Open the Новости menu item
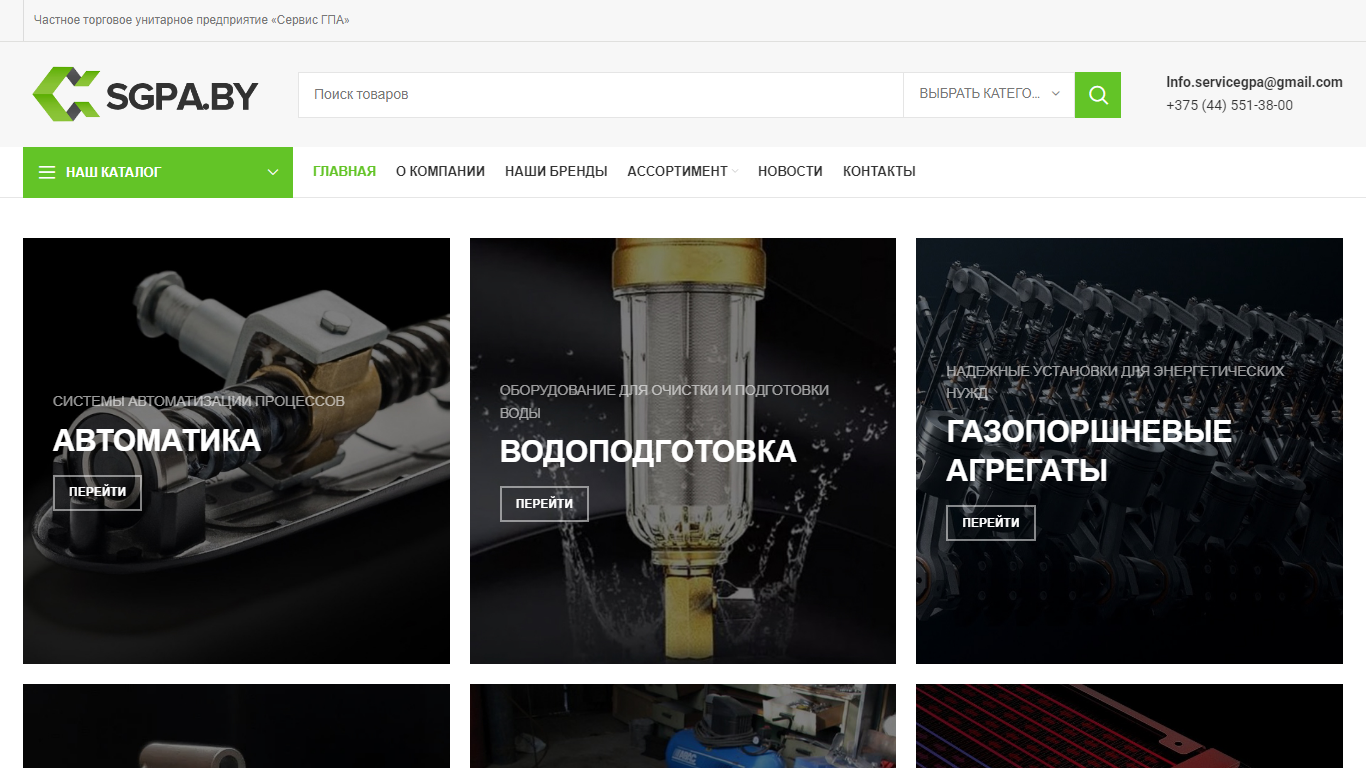Viewport: 1366px width, 768px height. tap(790, 171)
